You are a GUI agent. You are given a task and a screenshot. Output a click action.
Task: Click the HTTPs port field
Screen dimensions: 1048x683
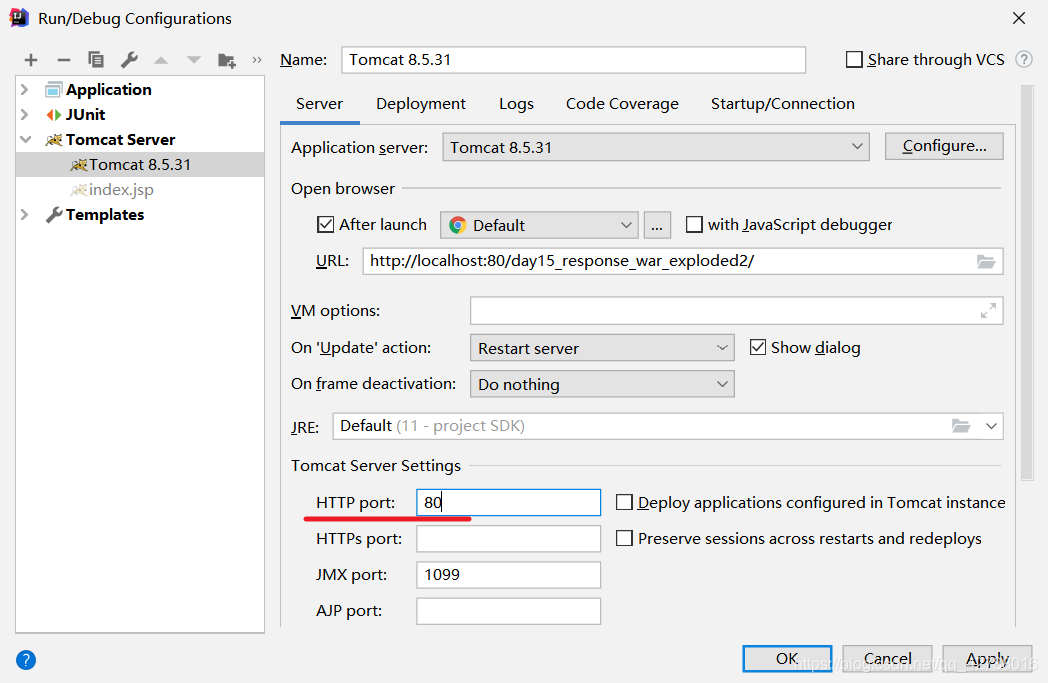(508, 539)
